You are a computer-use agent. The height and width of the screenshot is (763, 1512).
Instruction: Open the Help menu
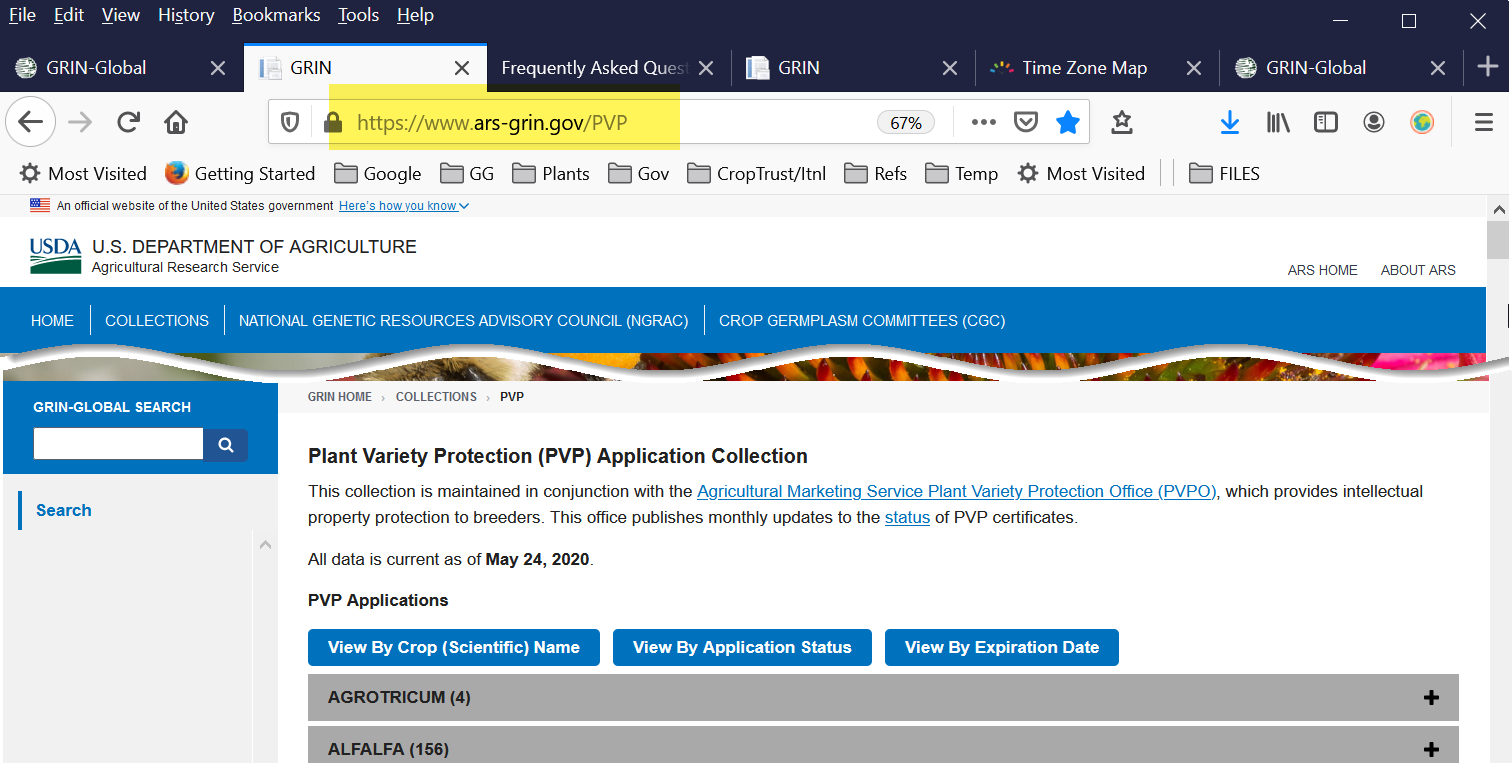click(415, 15)
